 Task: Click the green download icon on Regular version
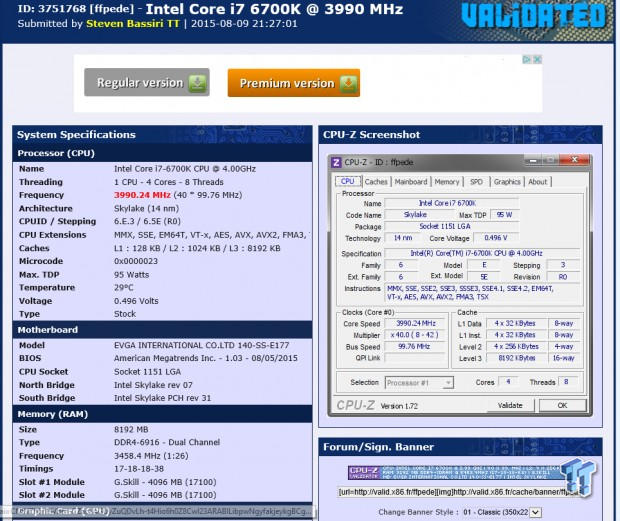(x=197, y=83)
